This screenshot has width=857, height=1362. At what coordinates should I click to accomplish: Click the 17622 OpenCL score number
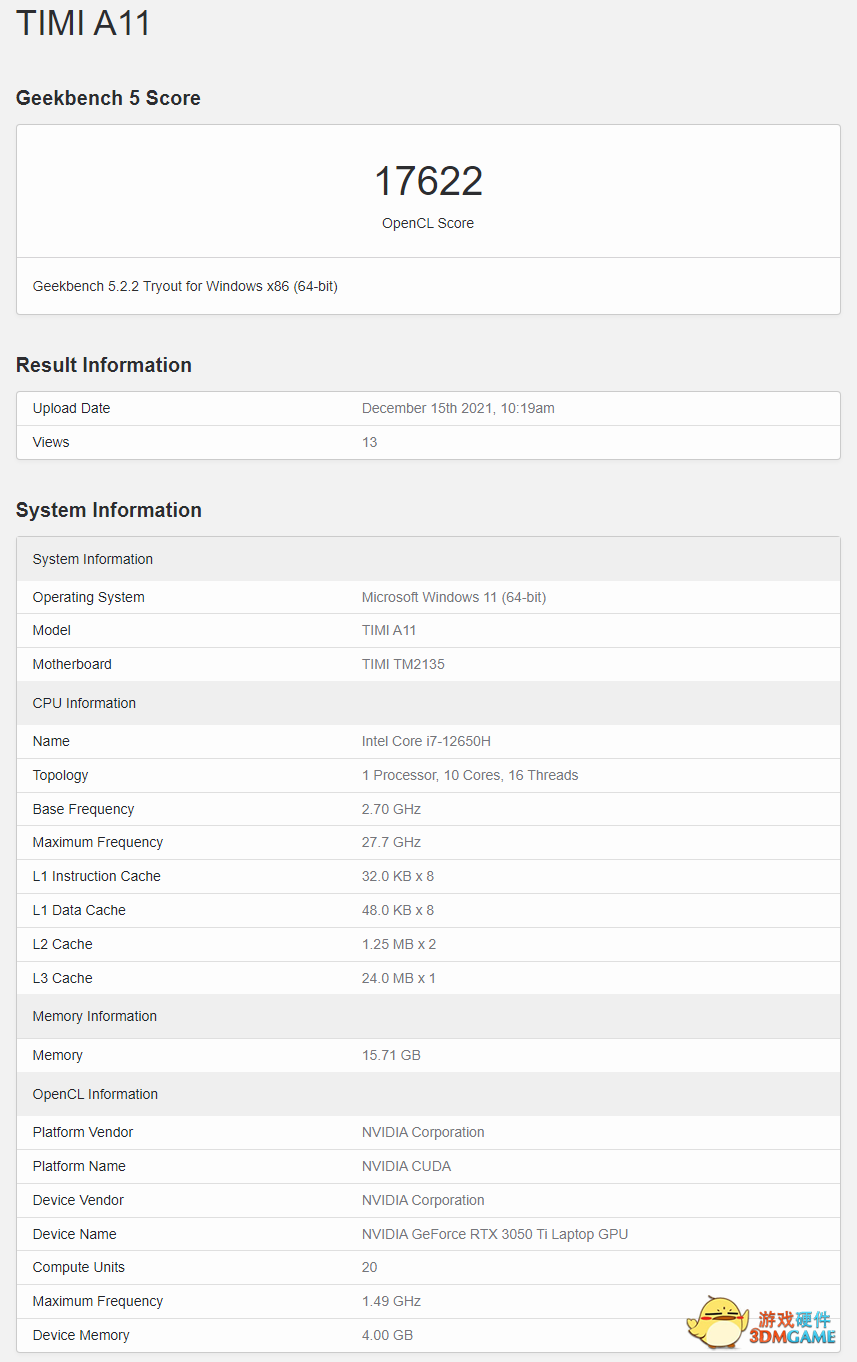[x=428, y=182]
